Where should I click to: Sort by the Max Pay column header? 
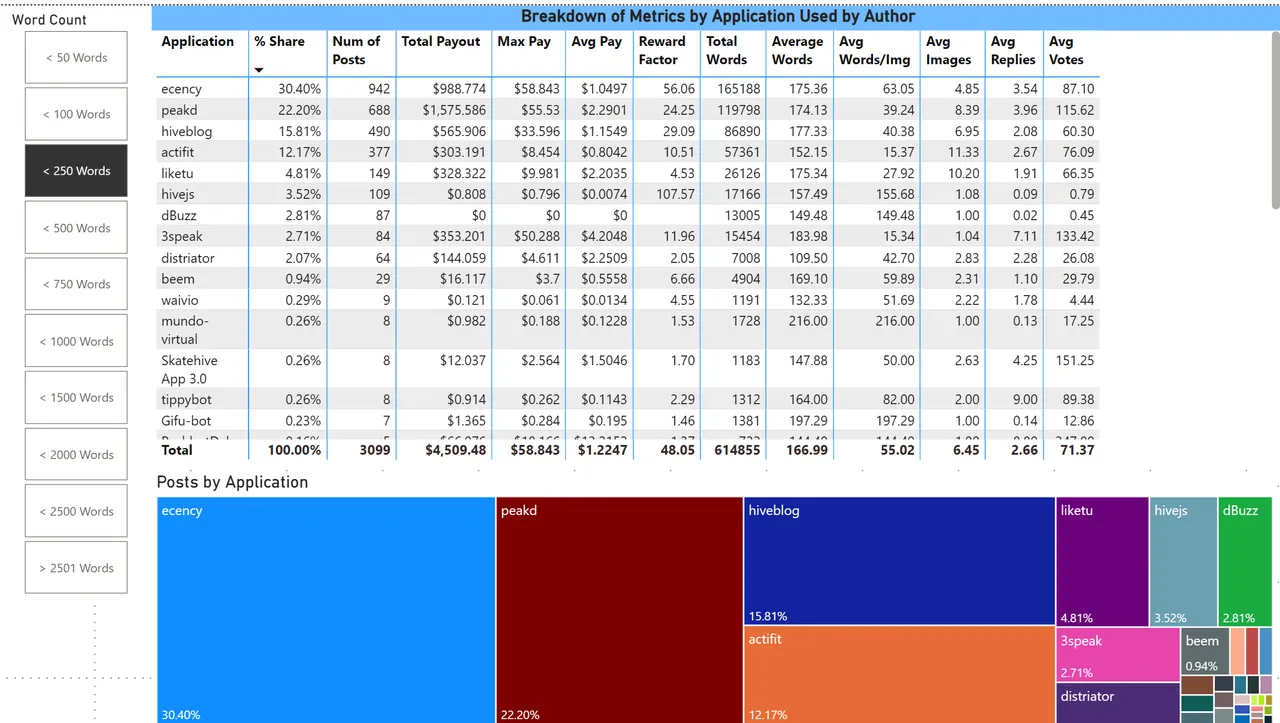click(x=524, y=41)
